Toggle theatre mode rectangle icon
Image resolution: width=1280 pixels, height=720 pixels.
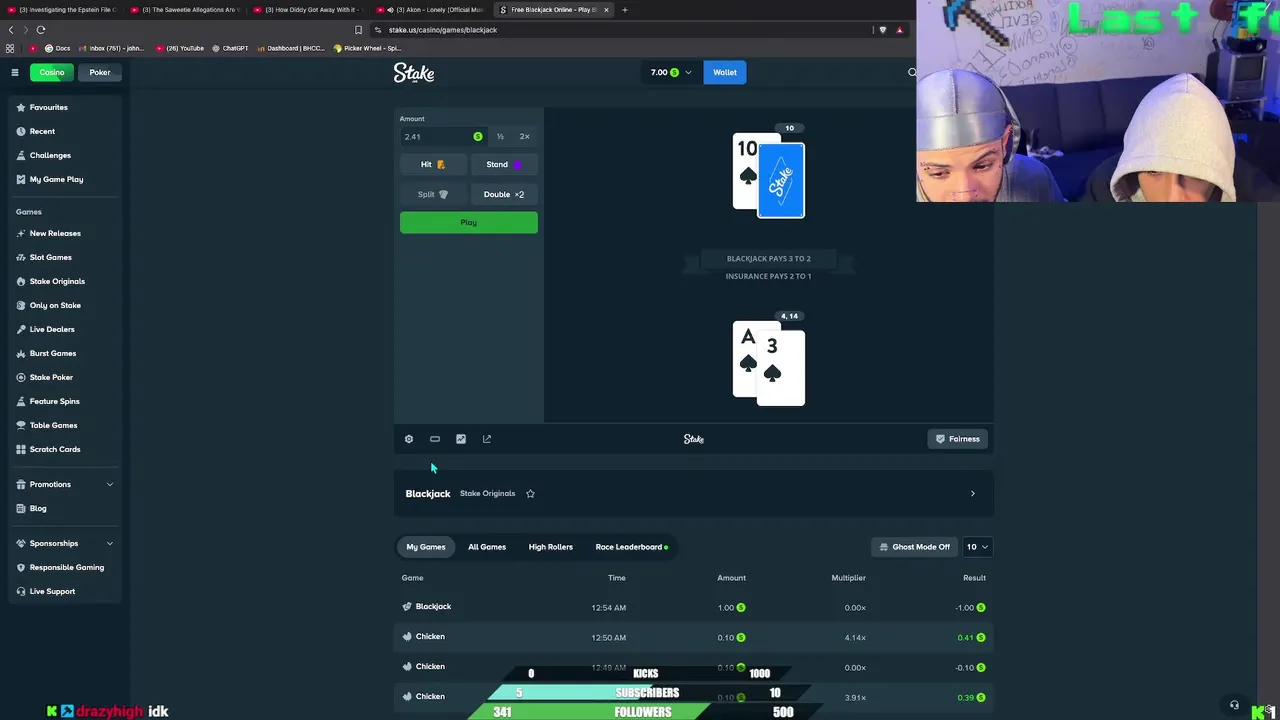(x=435, y=439)
